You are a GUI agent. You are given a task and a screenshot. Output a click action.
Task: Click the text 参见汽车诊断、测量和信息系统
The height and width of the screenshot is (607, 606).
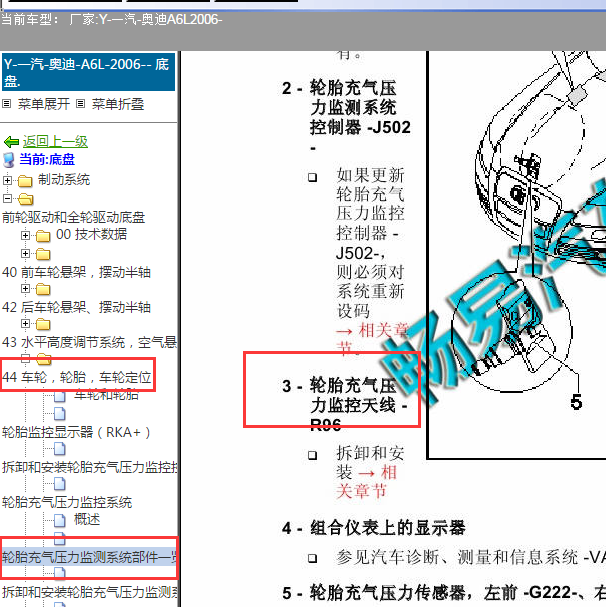457,557
